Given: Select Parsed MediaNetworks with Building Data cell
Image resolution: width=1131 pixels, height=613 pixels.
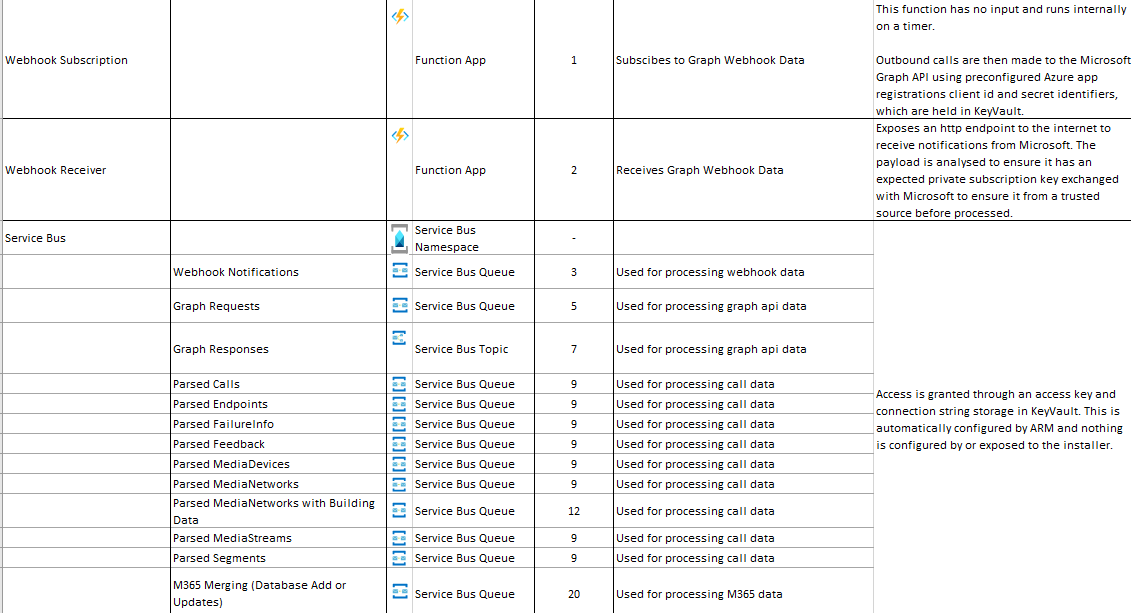Looking at the screenshot, I should pos(278,511).
